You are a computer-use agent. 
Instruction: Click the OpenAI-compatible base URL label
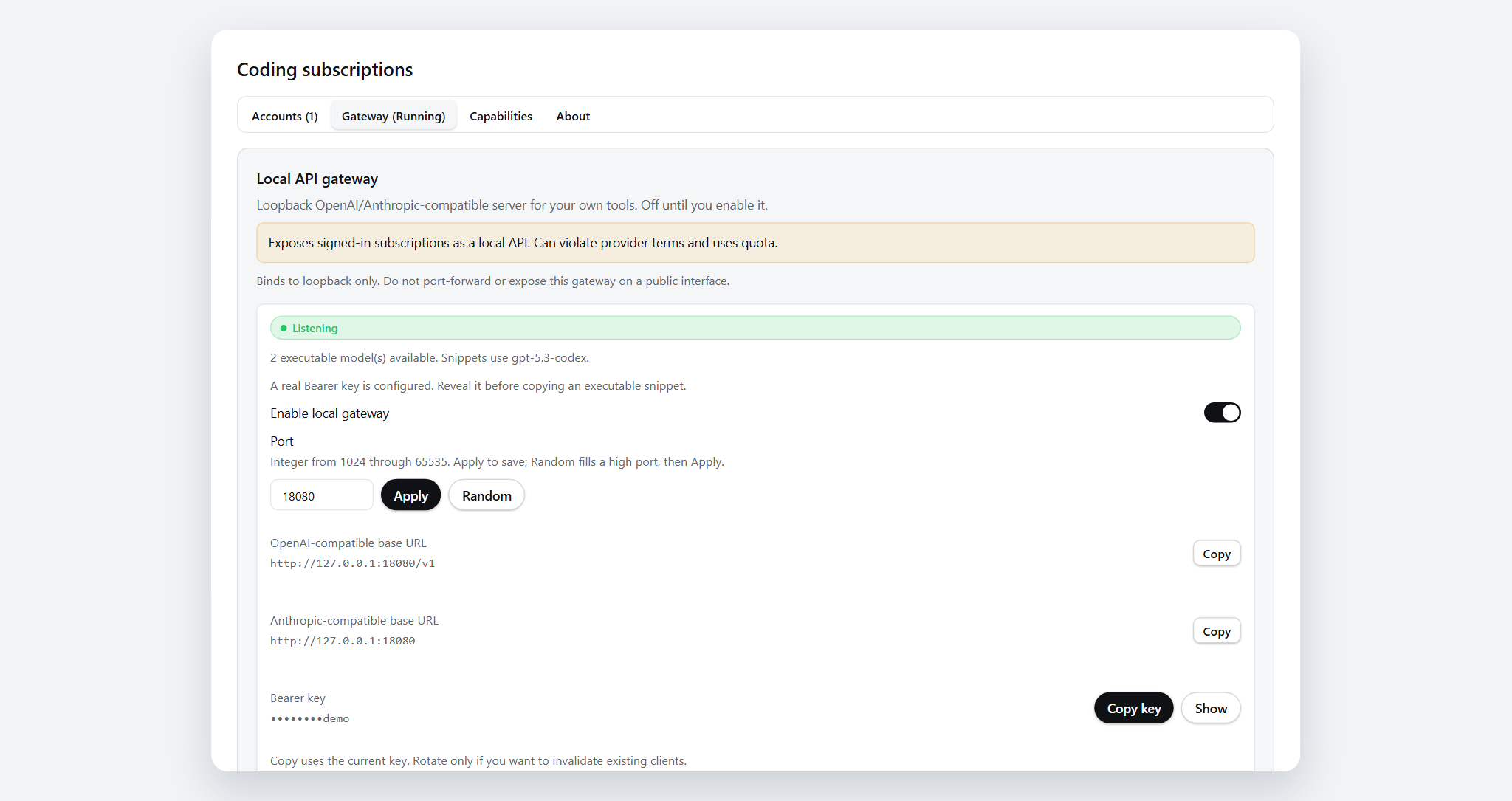348,543
